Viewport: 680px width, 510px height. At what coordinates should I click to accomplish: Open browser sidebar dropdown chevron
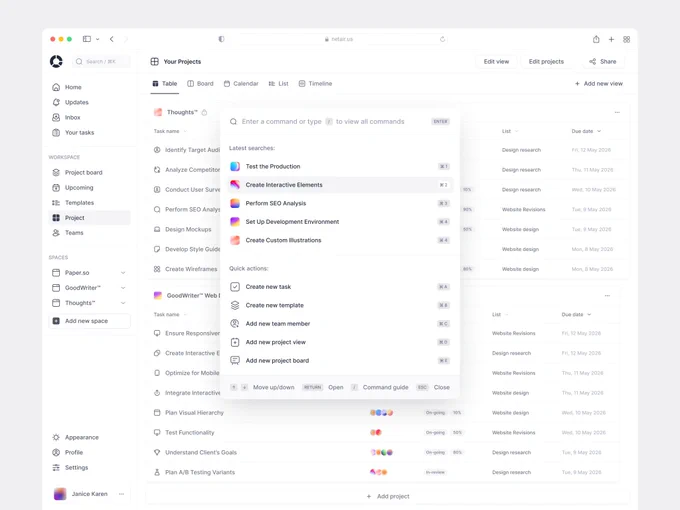click(98, 39)
